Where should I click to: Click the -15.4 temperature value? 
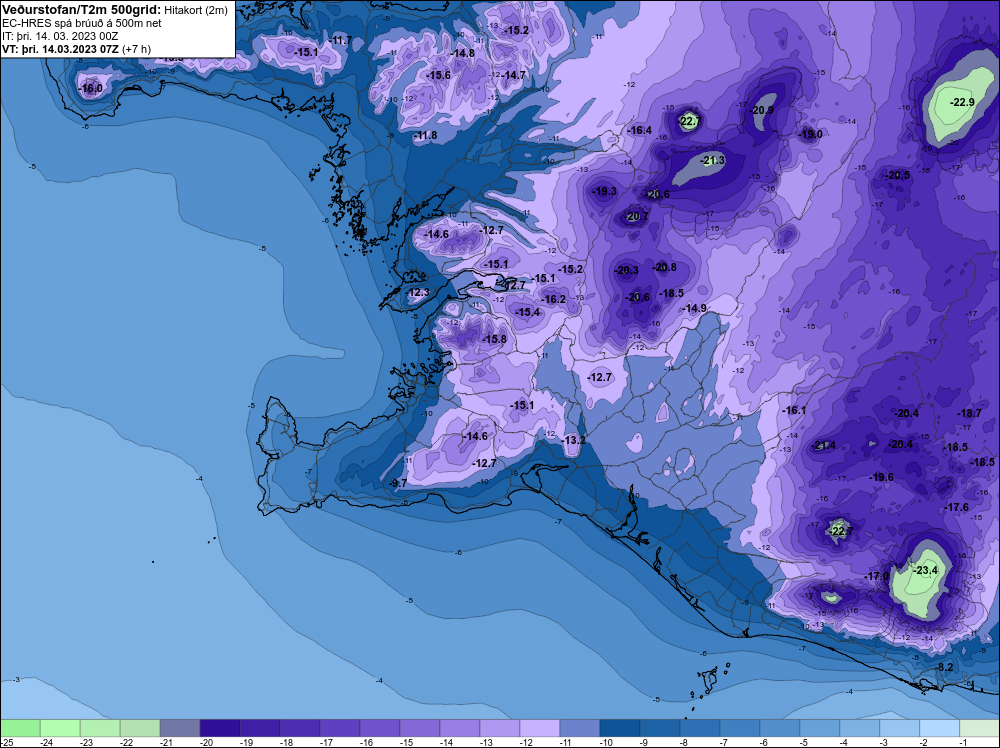[x=527, y=312]
